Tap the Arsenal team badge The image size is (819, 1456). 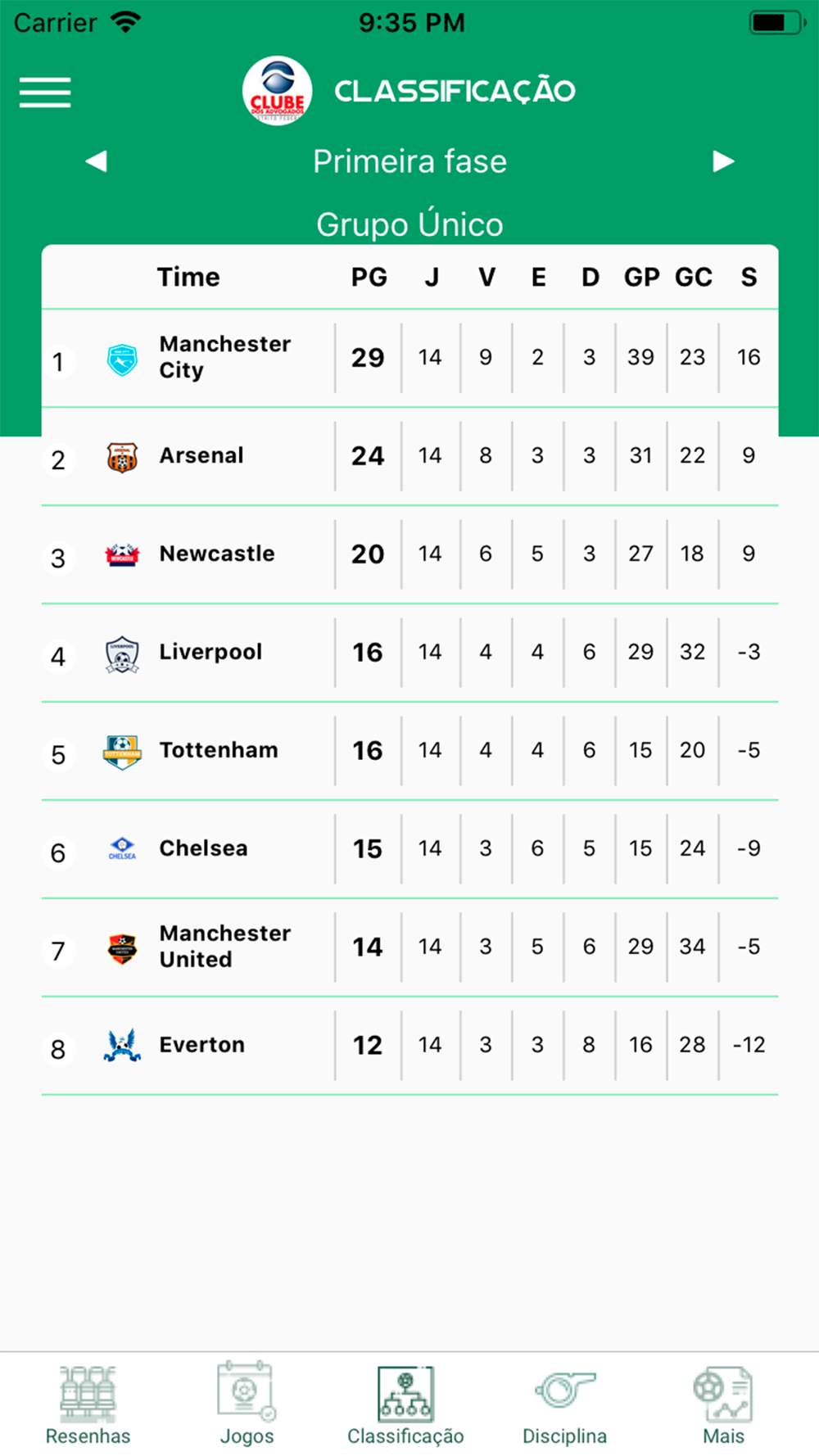tap(122, 457)
